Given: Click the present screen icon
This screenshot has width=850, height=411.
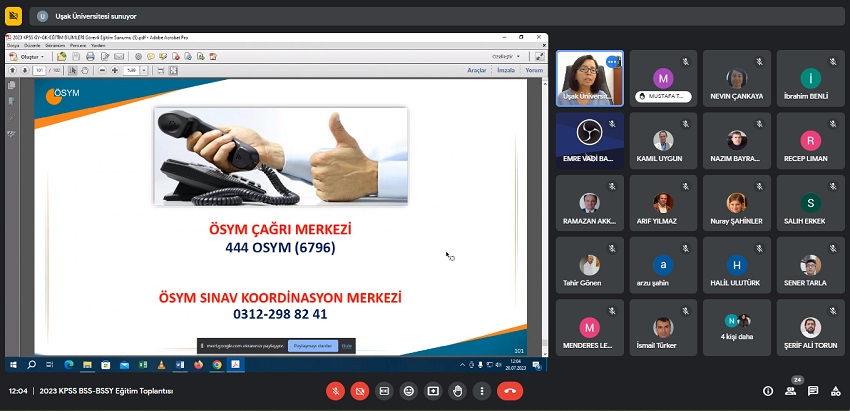Looking at the screenshot, I should pos(433,391).
